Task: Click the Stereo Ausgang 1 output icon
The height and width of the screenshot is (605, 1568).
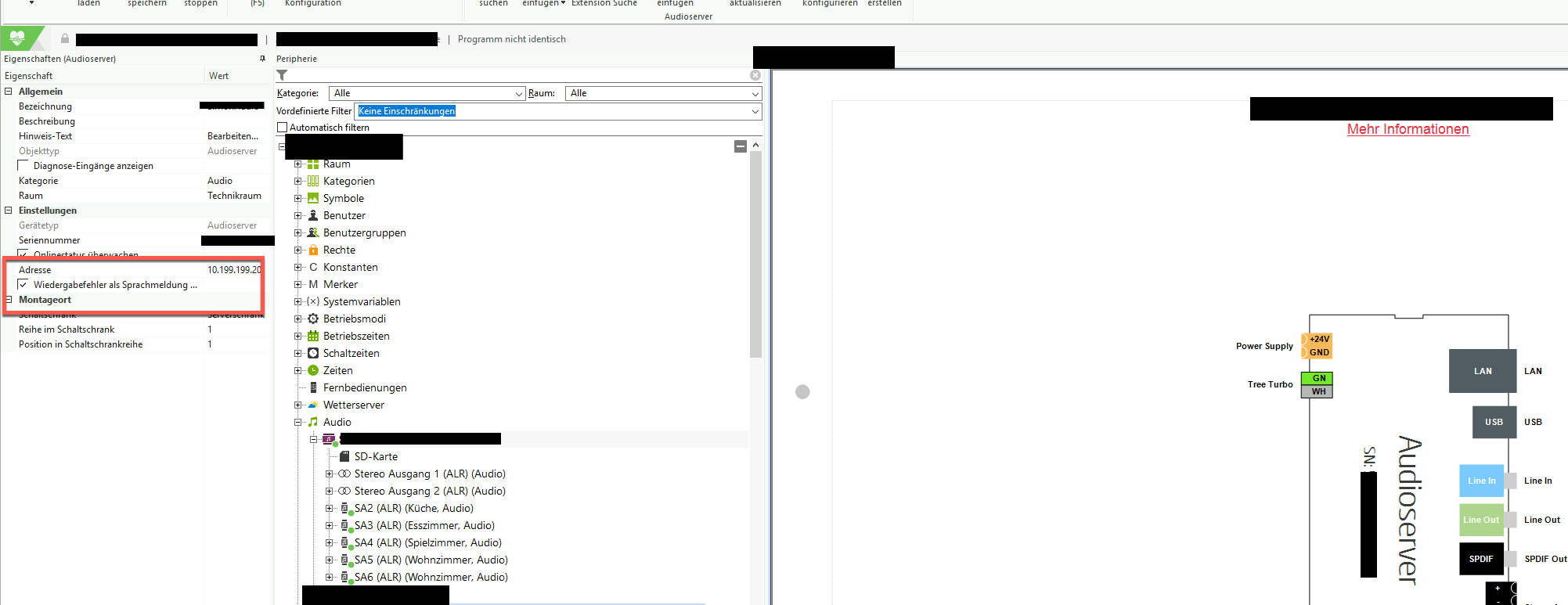Action: (x=344, y=474)
